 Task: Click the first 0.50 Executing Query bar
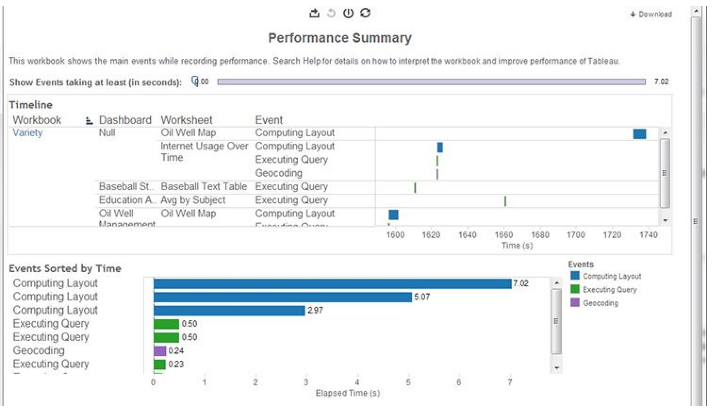[x=166, y=324]
